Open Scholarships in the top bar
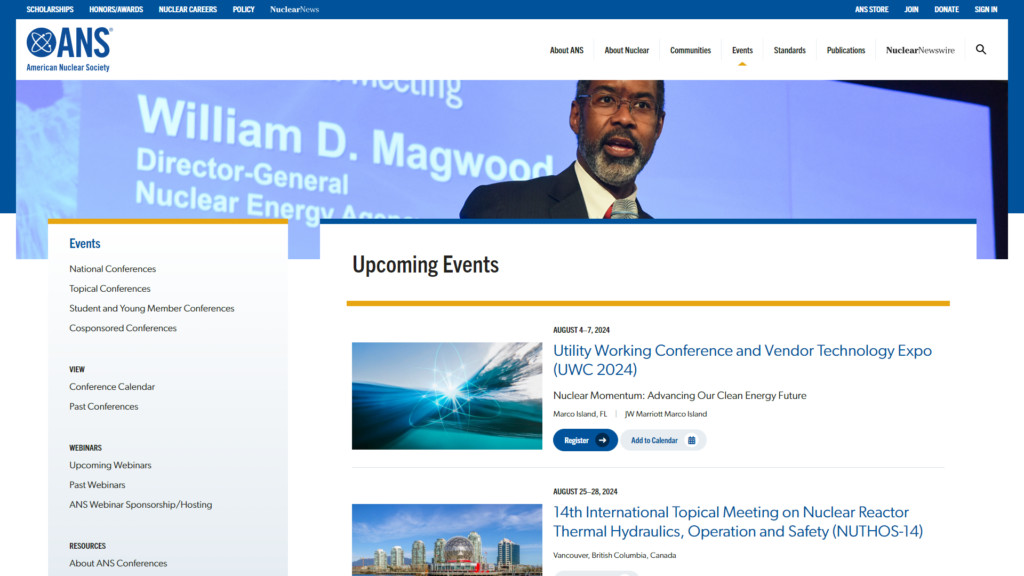Screen dimensions: 1024x576 coord(50,9)
